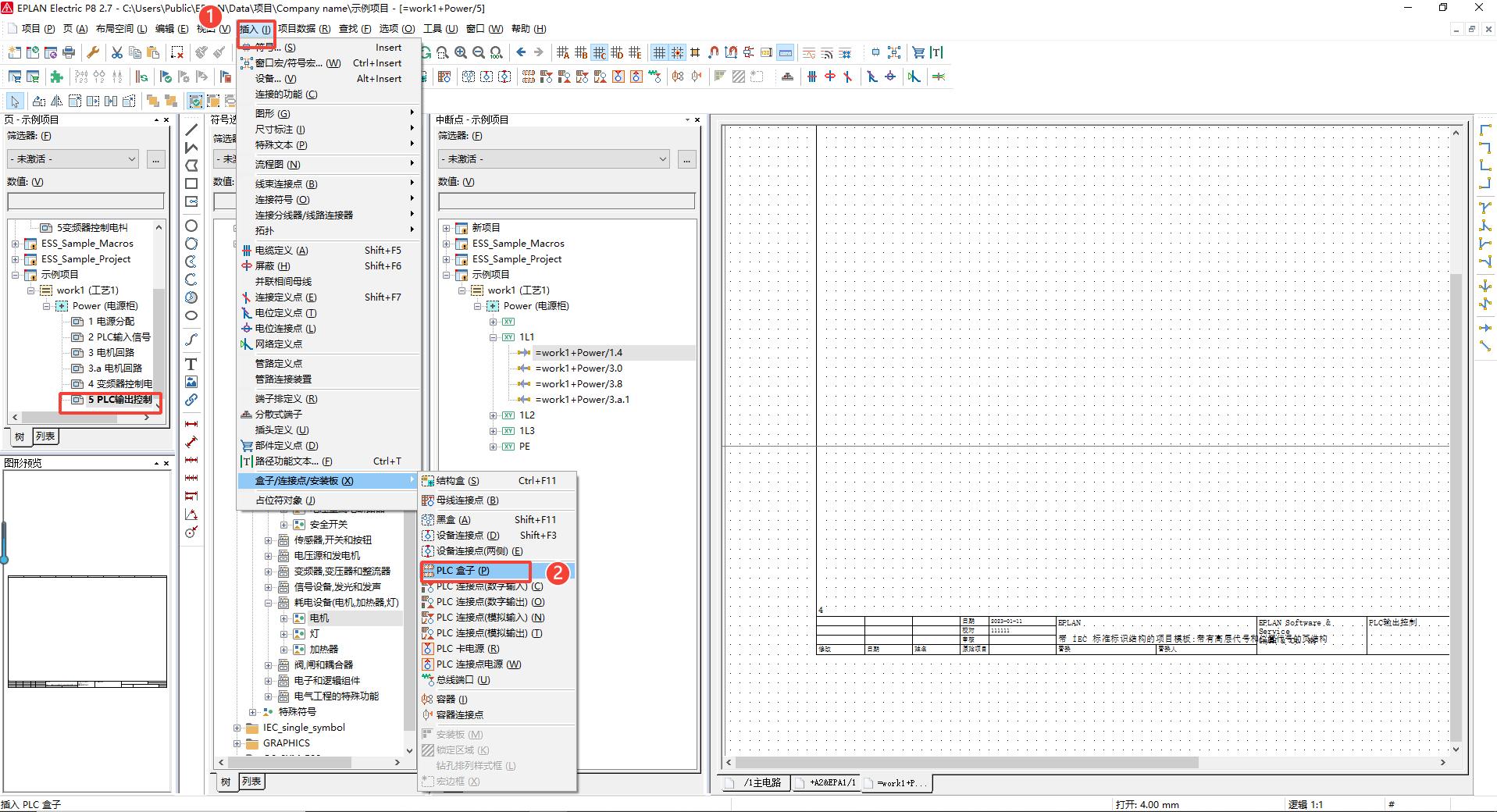Expand IEC_single_symbol library node
This screenshot has height=812, width=1497.
point(237,728)
